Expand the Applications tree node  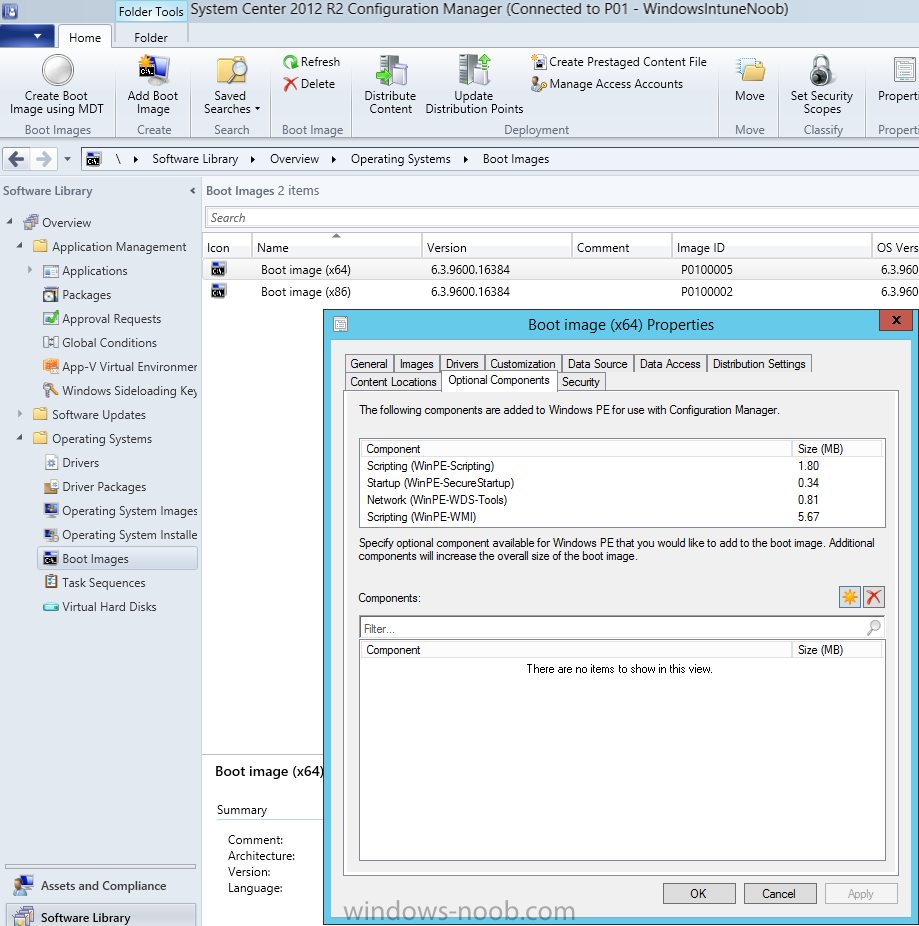[x=30, y=270]
